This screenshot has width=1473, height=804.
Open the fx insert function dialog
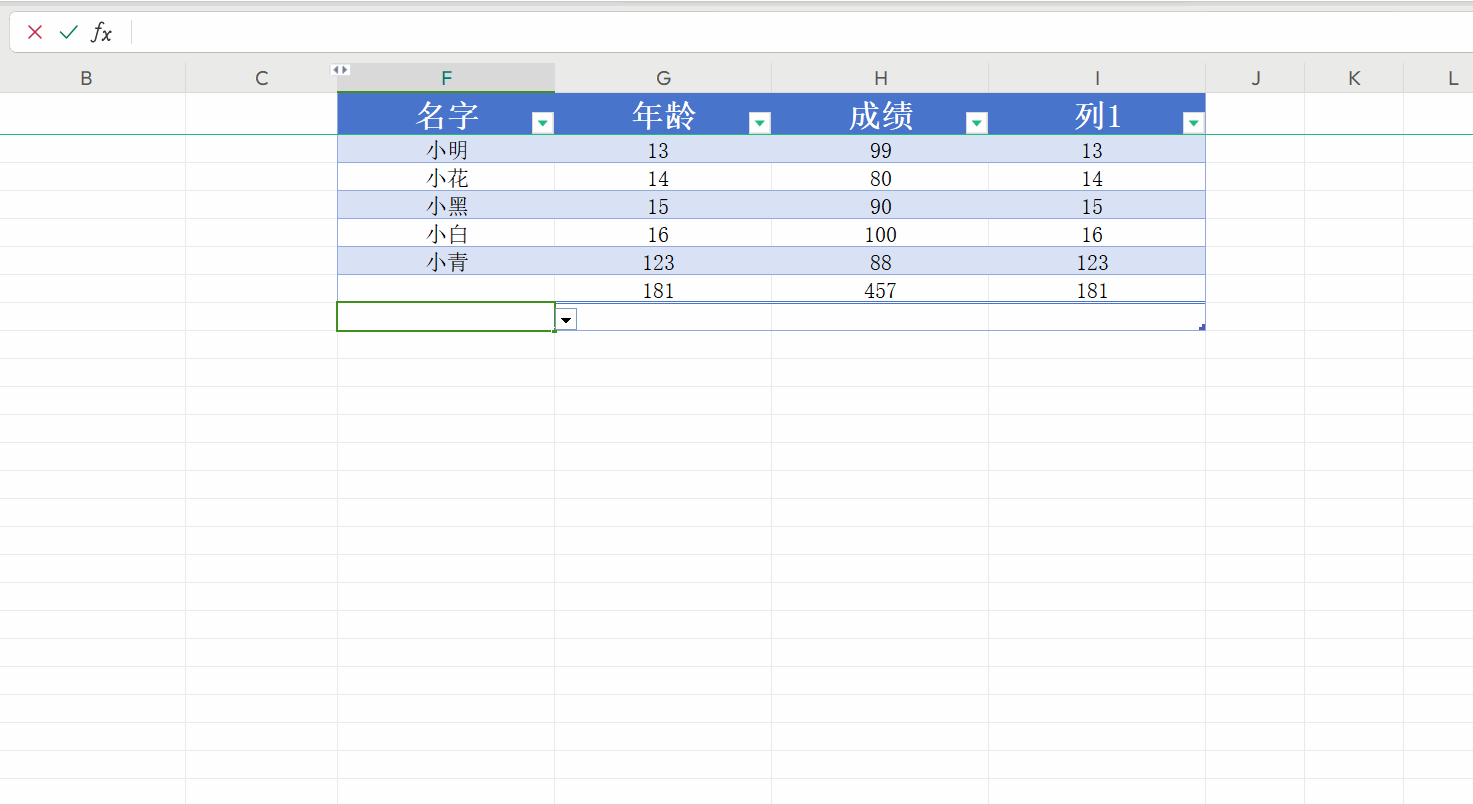(101, 32)
